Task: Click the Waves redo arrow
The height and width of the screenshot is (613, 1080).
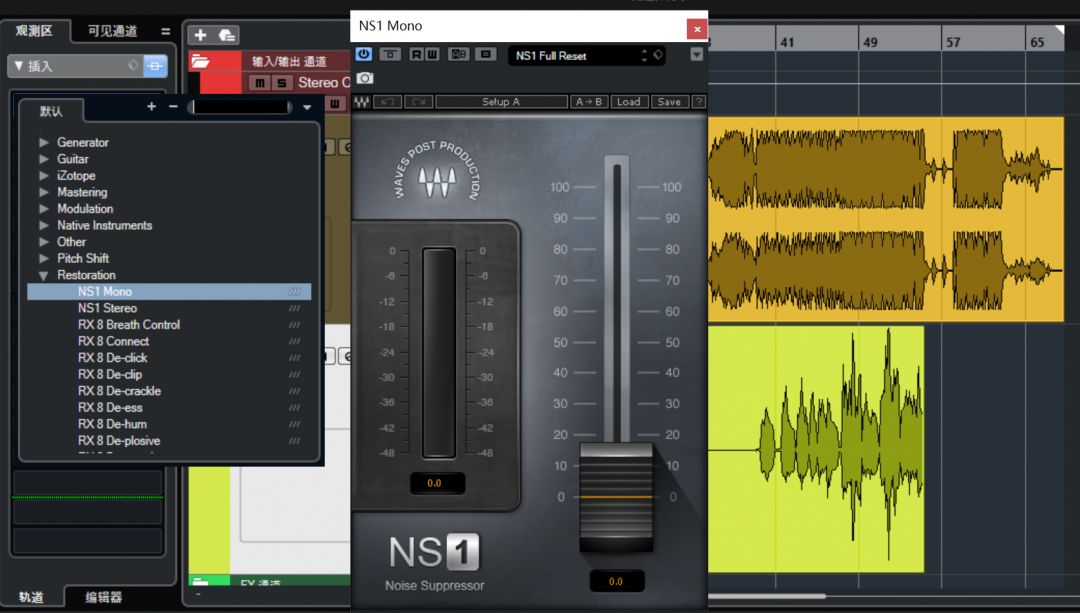Action: [x=418, y=102]
